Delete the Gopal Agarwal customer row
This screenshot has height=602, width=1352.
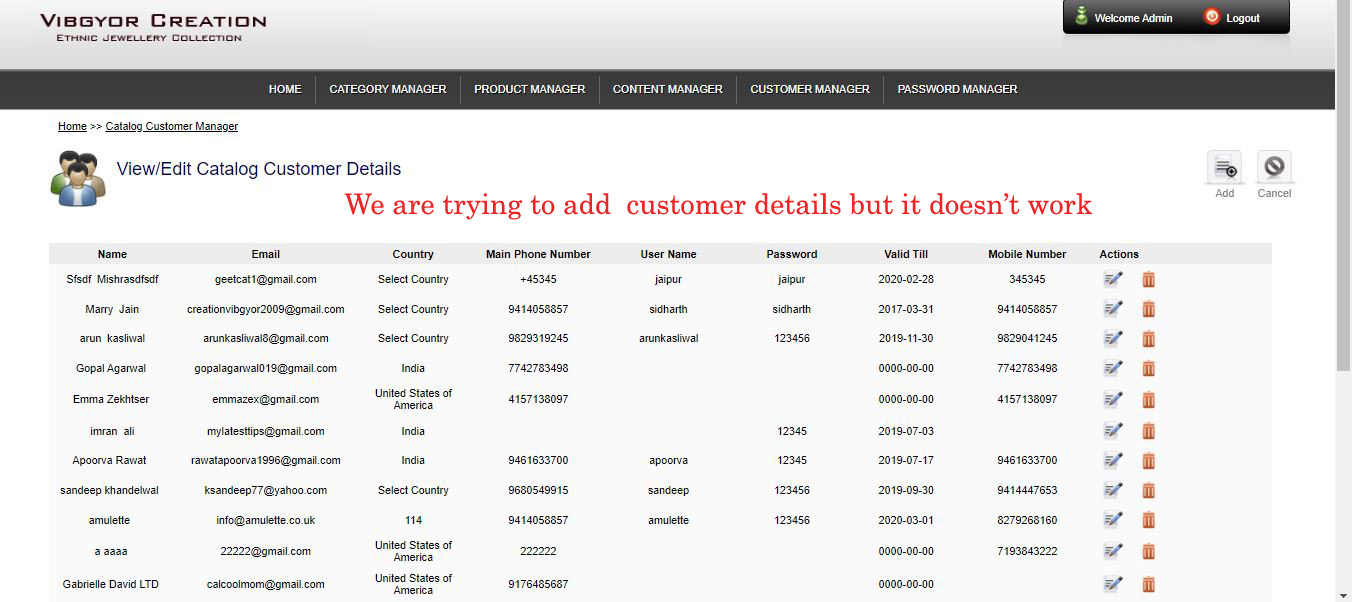(1149, 368)
